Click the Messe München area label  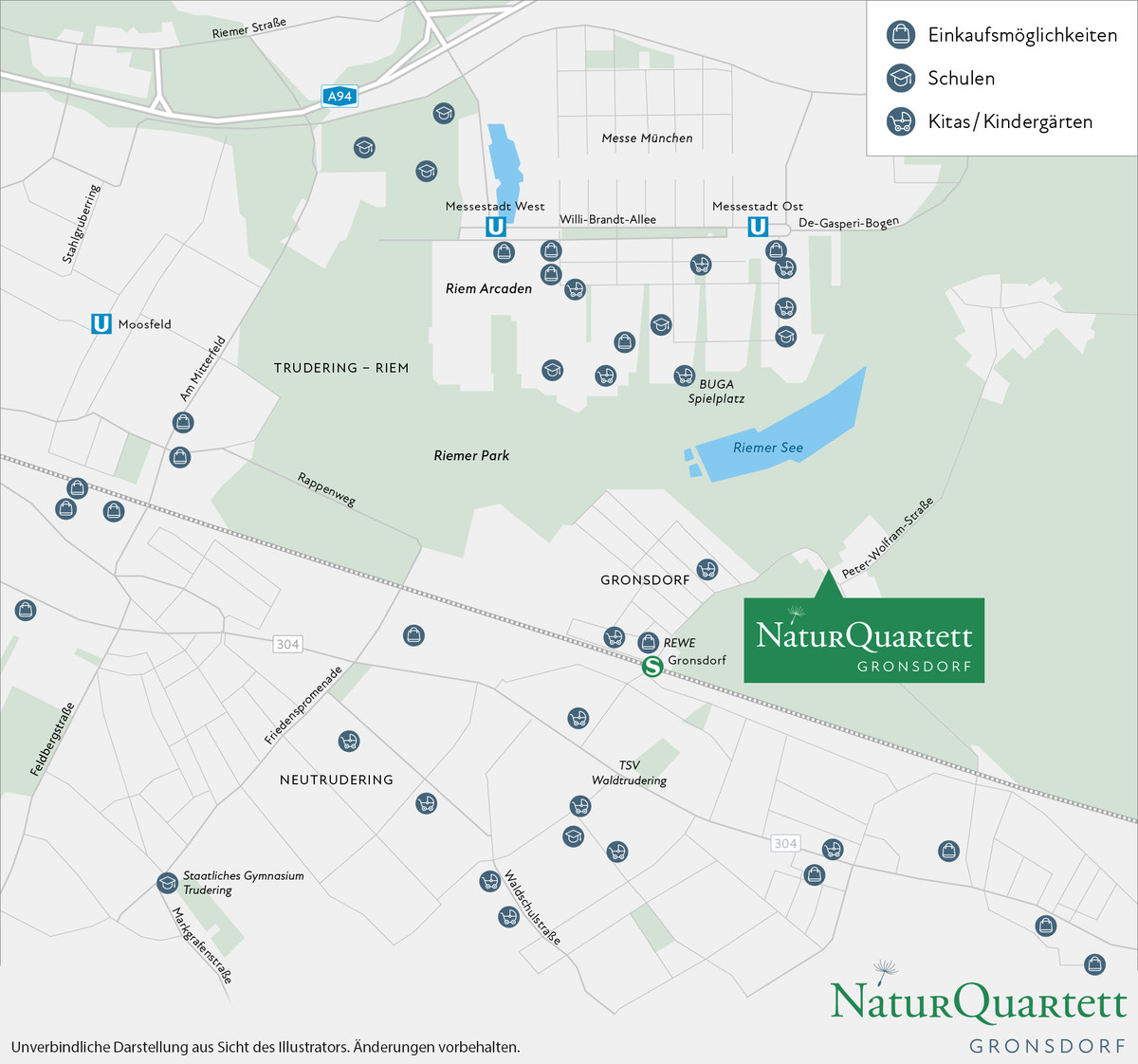649,138
